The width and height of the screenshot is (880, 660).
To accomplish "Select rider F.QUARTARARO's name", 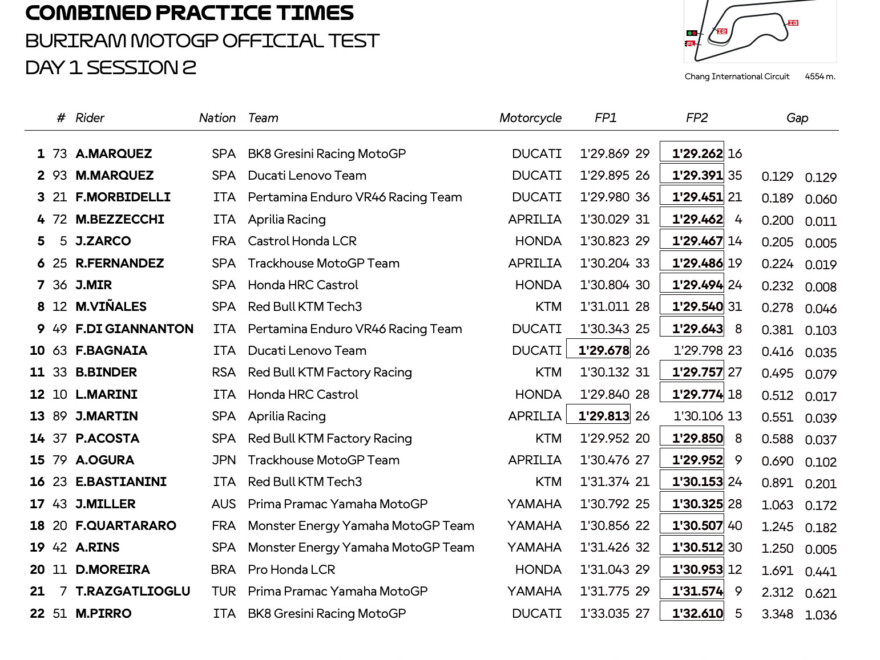I will click(125, 526).
